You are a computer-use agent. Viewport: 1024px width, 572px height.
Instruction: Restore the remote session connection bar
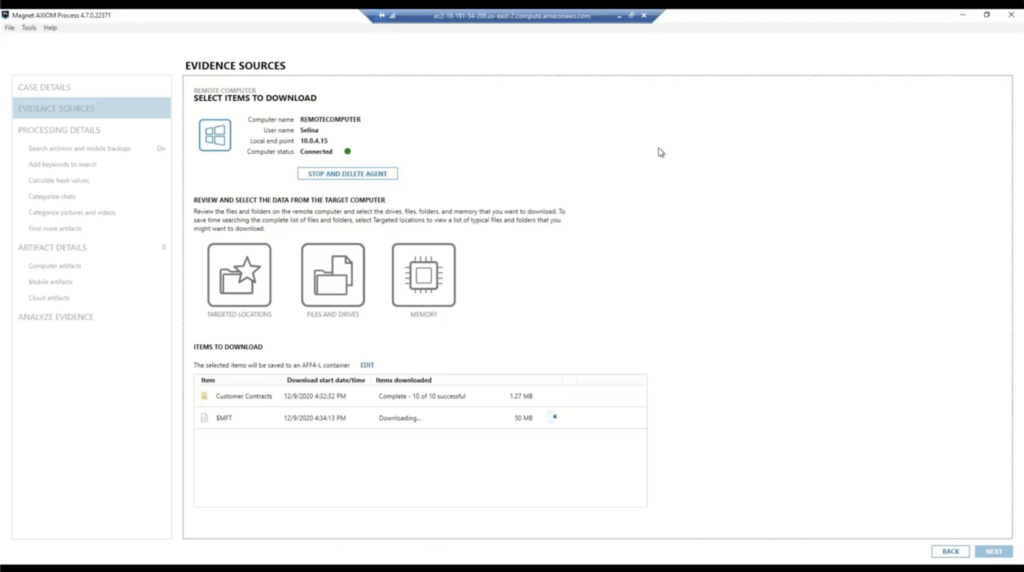[x=632, y=16]
